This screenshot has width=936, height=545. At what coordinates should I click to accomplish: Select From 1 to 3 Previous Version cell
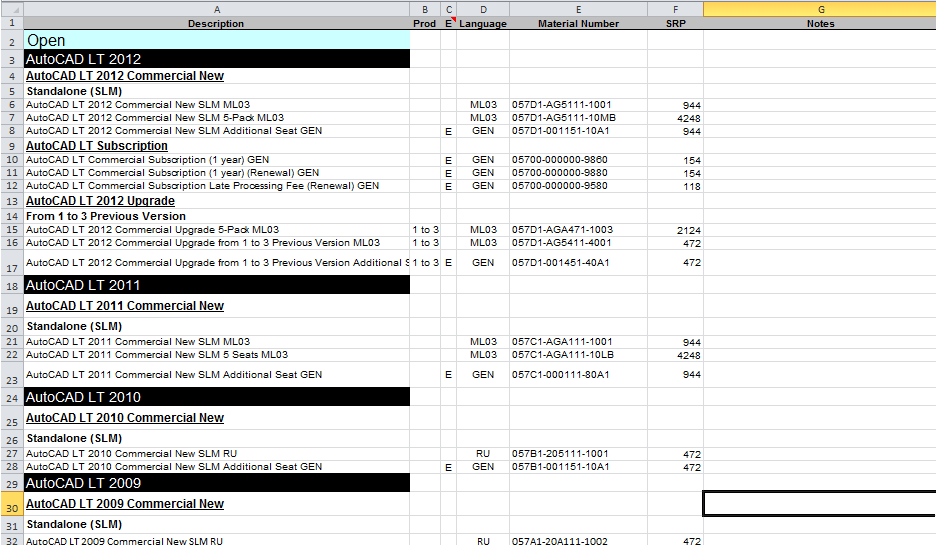tap(217, 216)
